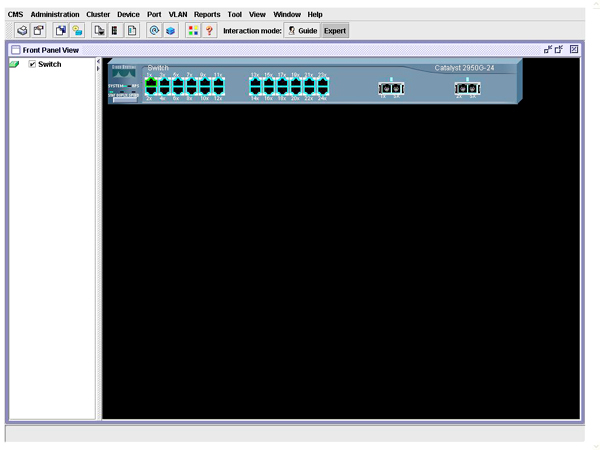Open the View menu
Viewport: 600px width, 450px height.
click(x=257, y=14)
